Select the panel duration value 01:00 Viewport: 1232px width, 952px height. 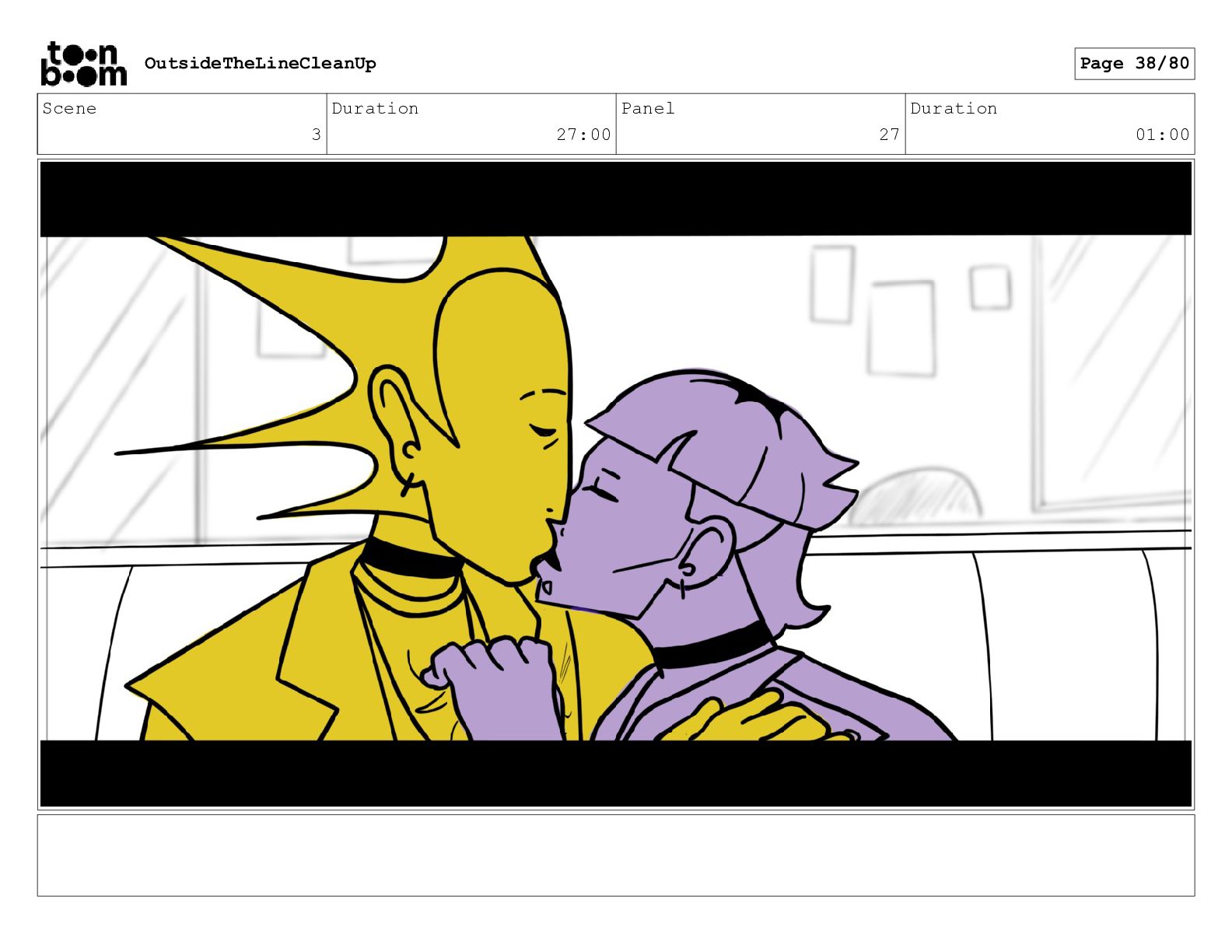[1162, 135]
